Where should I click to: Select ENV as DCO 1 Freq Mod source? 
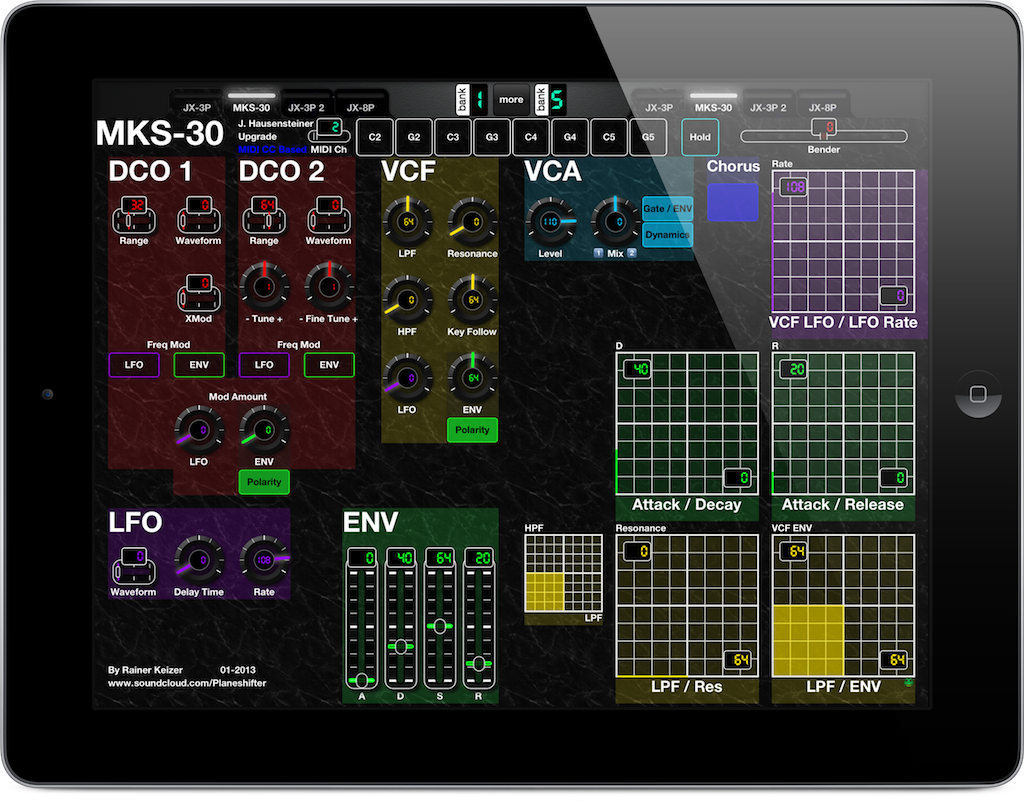[x=199, y=365]
